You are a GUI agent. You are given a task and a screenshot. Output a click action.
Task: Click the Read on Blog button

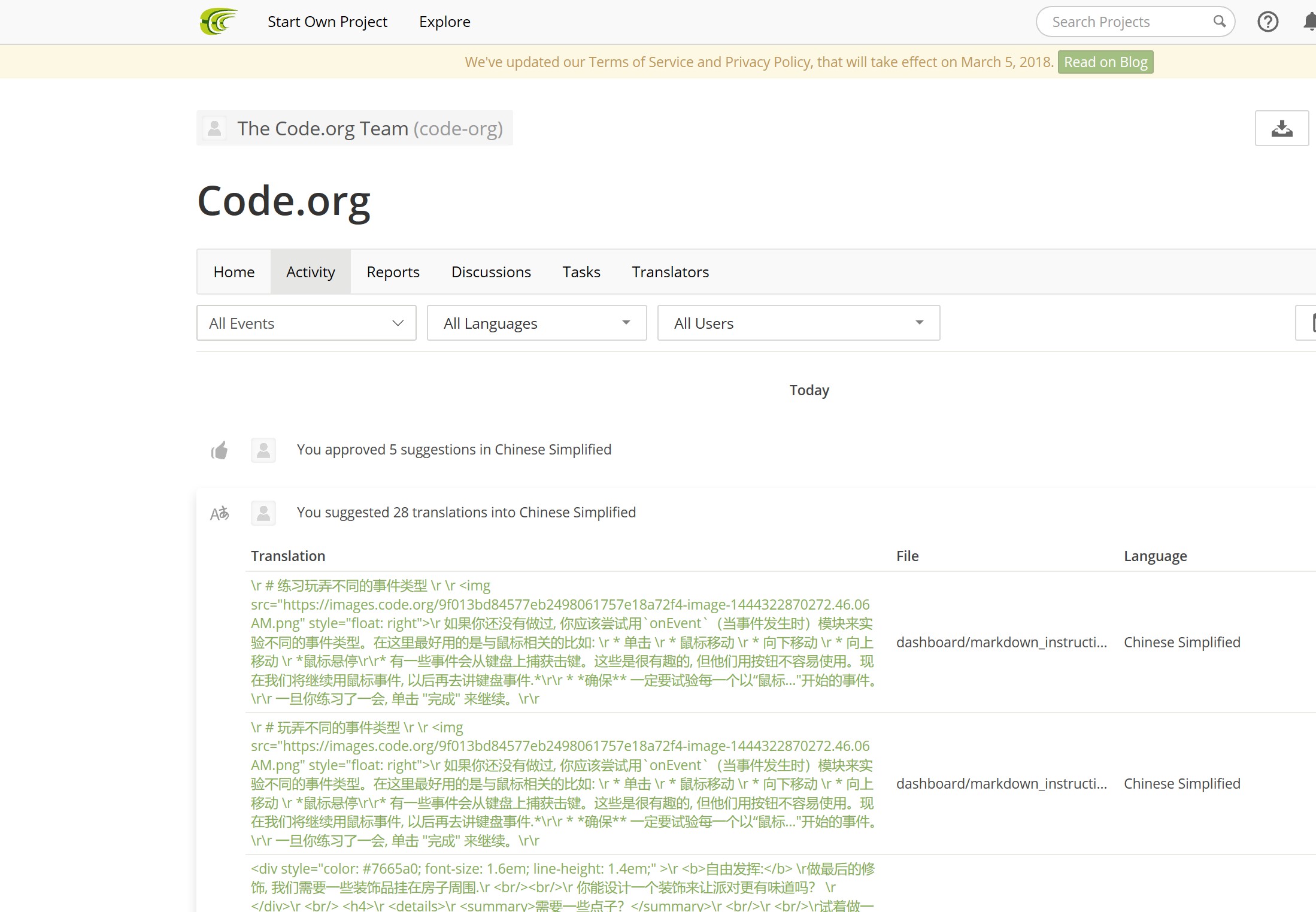coord(1105,62)
